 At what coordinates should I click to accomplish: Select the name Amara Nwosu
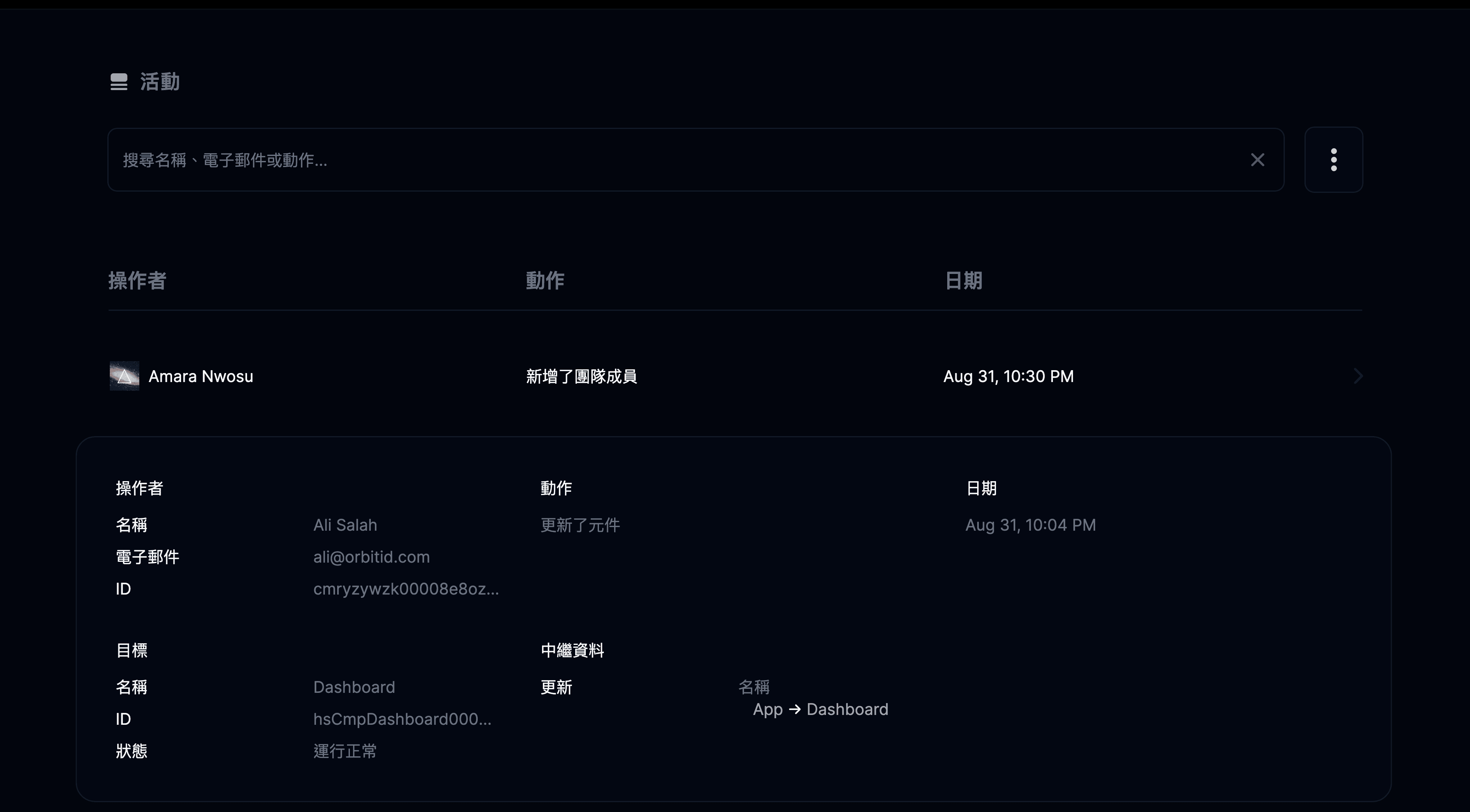click(201, 376)
